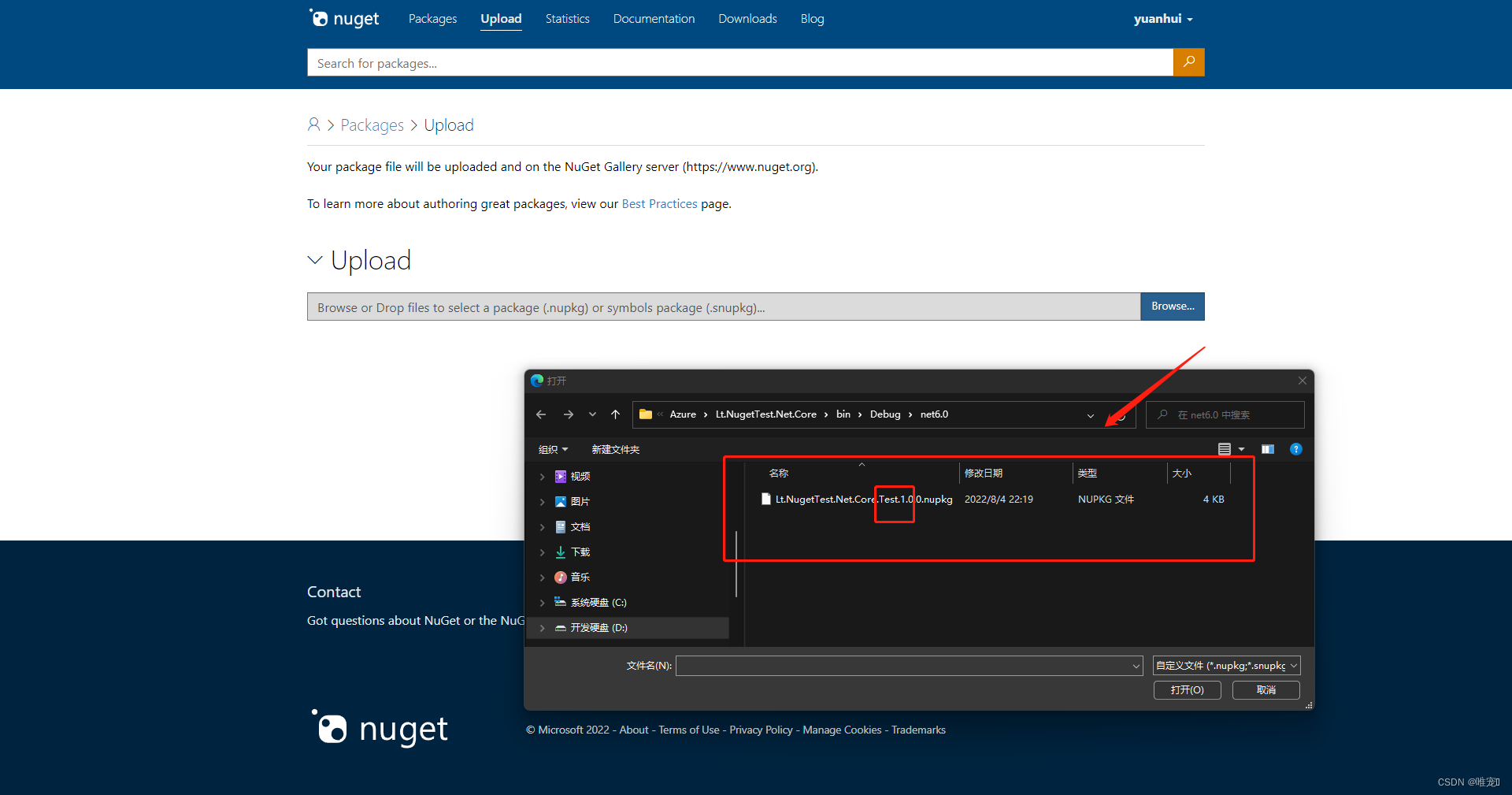1512x795 pixels.
Task: Click the 文档 folder icon
Action: pyautogui.click(x=561, y=526)
